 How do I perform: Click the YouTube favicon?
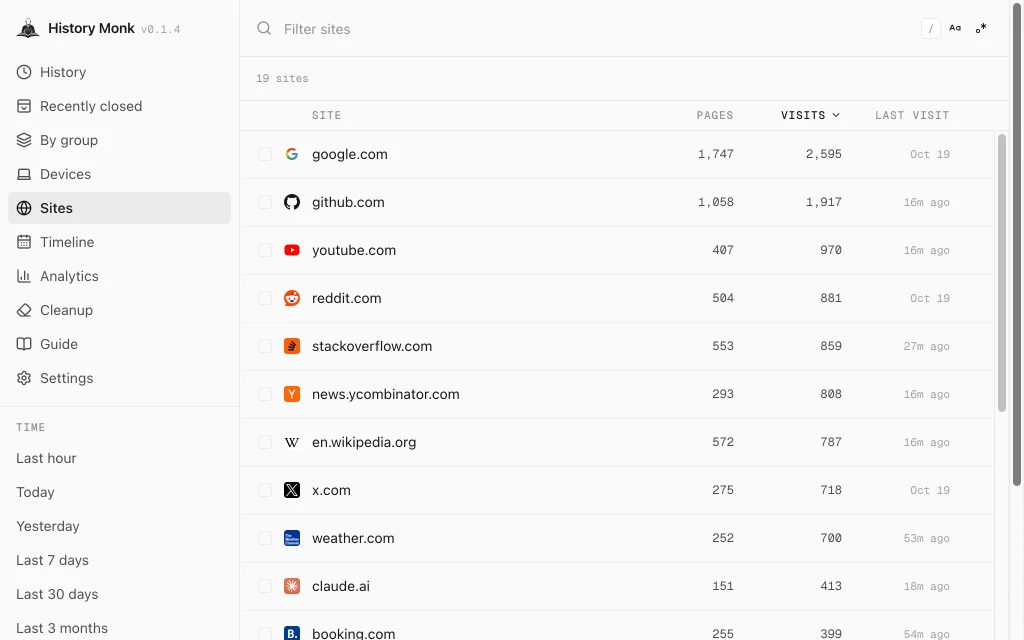[292, 250]
